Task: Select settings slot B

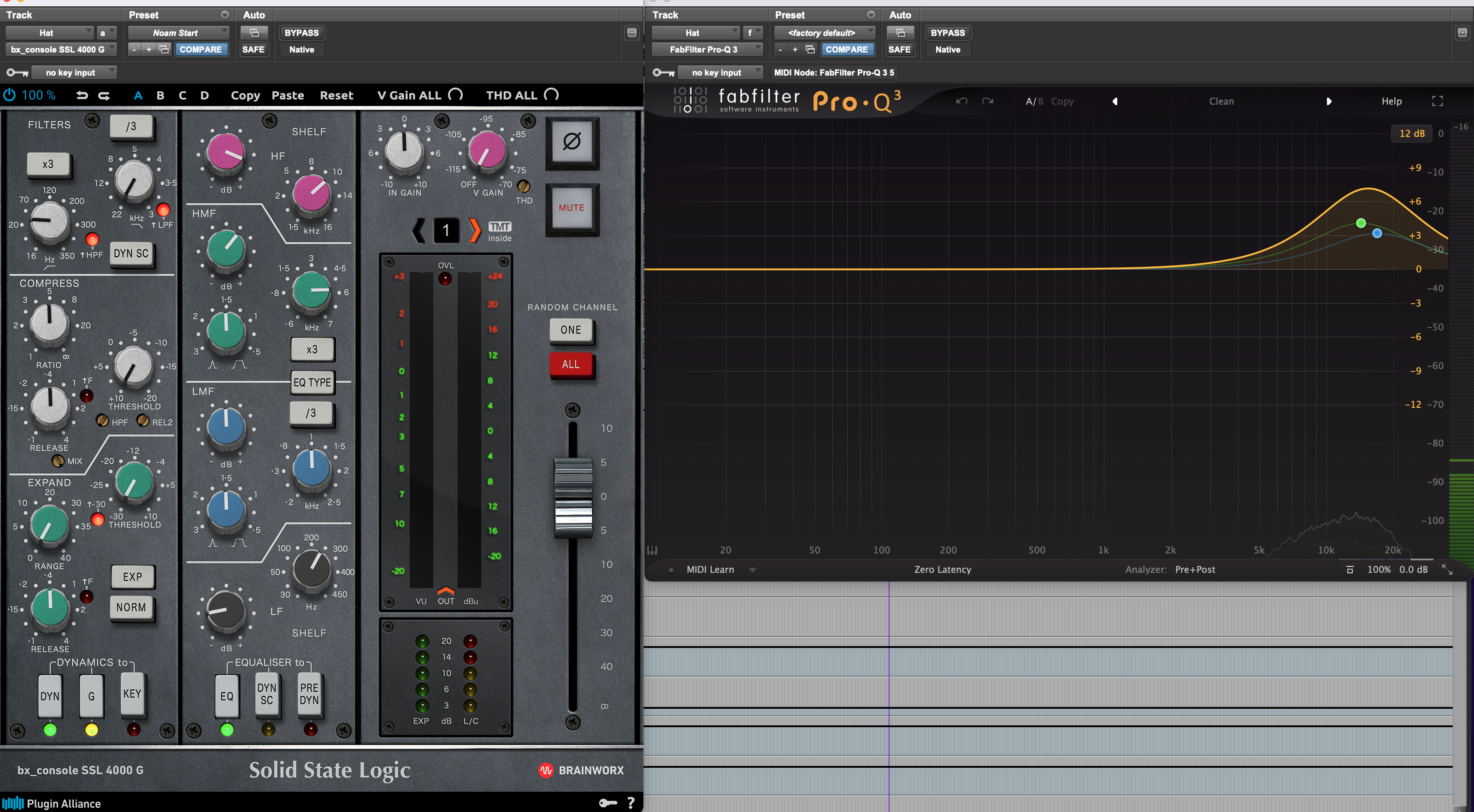Action: (x=160, y=95)
